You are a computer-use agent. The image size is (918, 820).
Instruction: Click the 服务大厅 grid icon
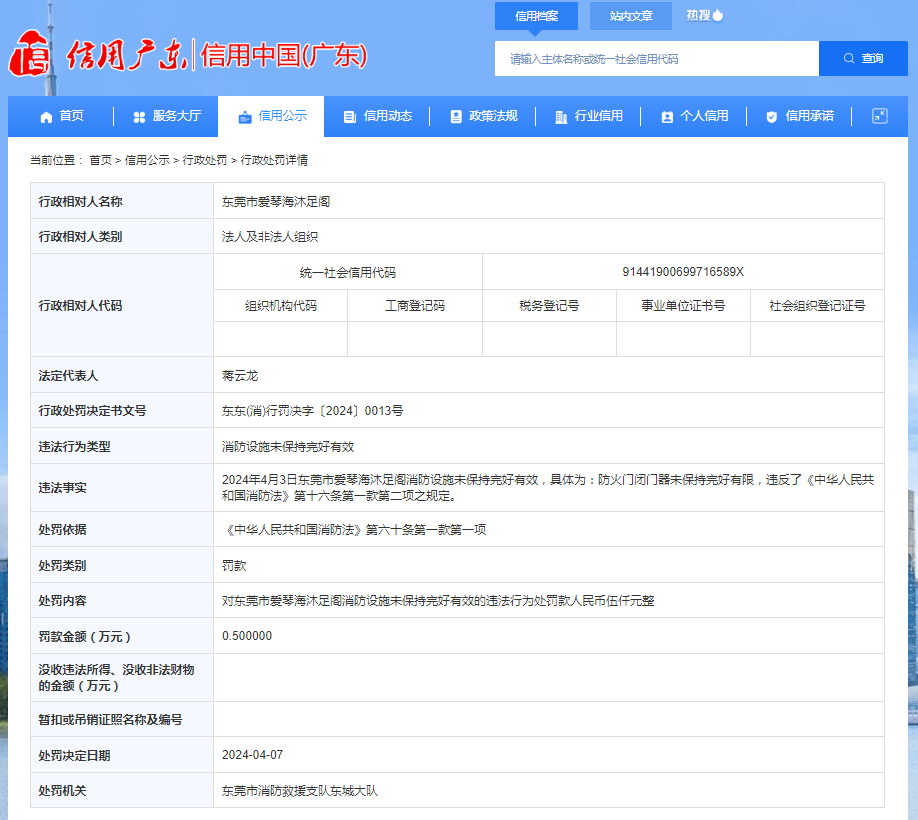pos(139,117)
